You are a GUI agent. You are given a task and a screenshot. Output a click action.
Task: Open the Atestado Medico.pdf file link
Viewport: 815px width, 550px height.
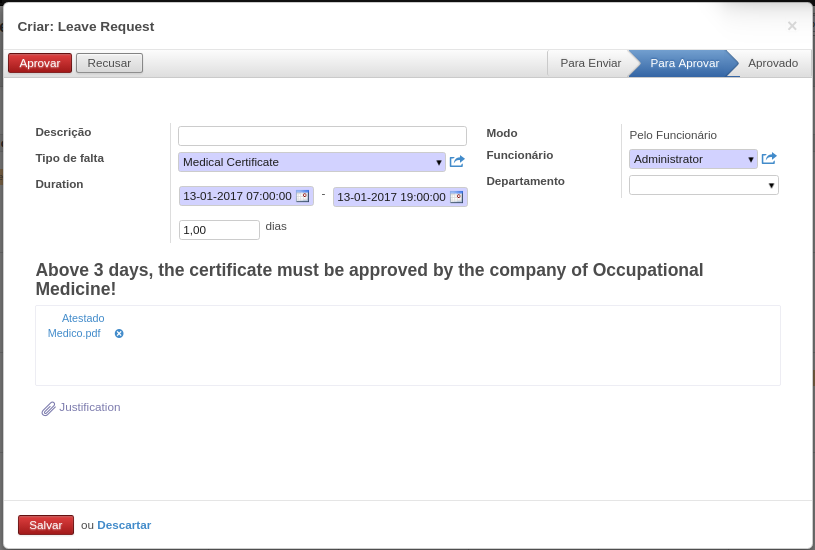pos(76,326)
